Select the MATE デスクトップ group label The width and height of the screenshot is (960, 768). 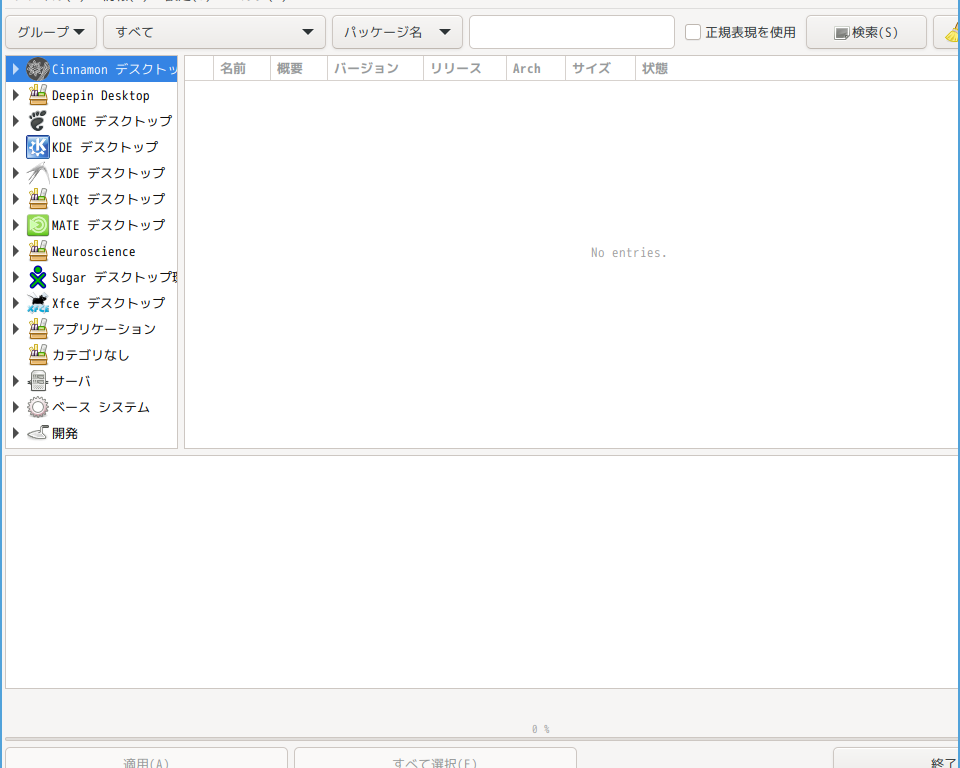click(x=108, y=225)
